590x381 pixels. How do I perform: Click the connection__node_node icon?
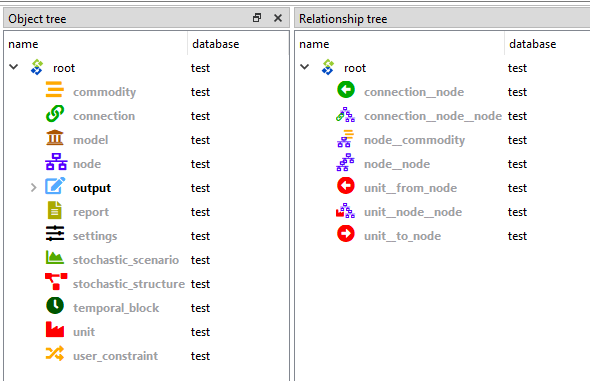[x=345, y=115]
